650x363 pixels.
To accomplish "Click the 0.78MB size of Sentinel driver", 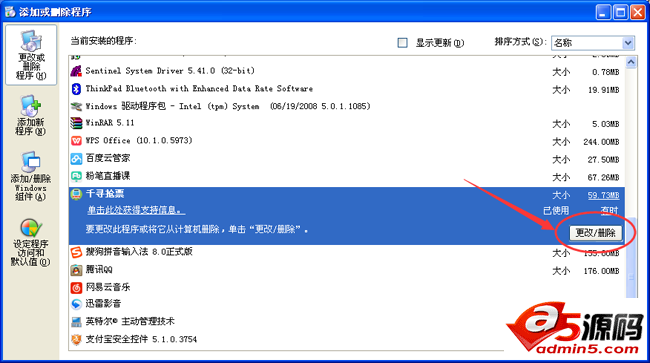I will click(x=606, y=72).
